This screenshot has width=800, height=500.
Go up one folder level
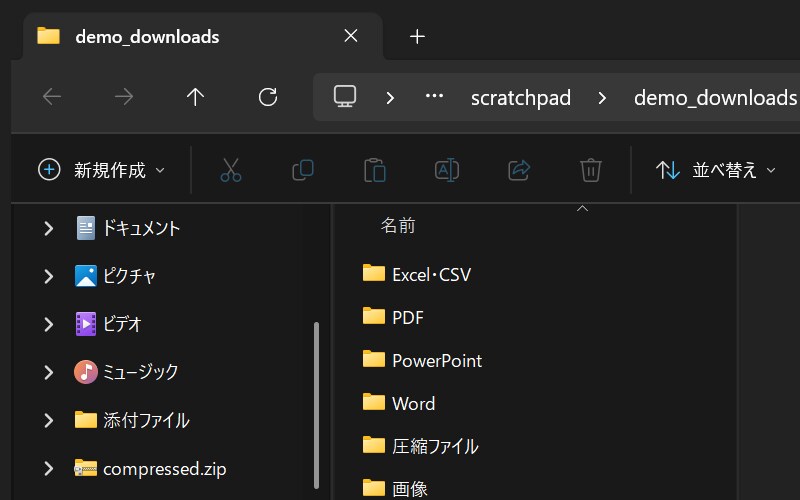point(195,96)
